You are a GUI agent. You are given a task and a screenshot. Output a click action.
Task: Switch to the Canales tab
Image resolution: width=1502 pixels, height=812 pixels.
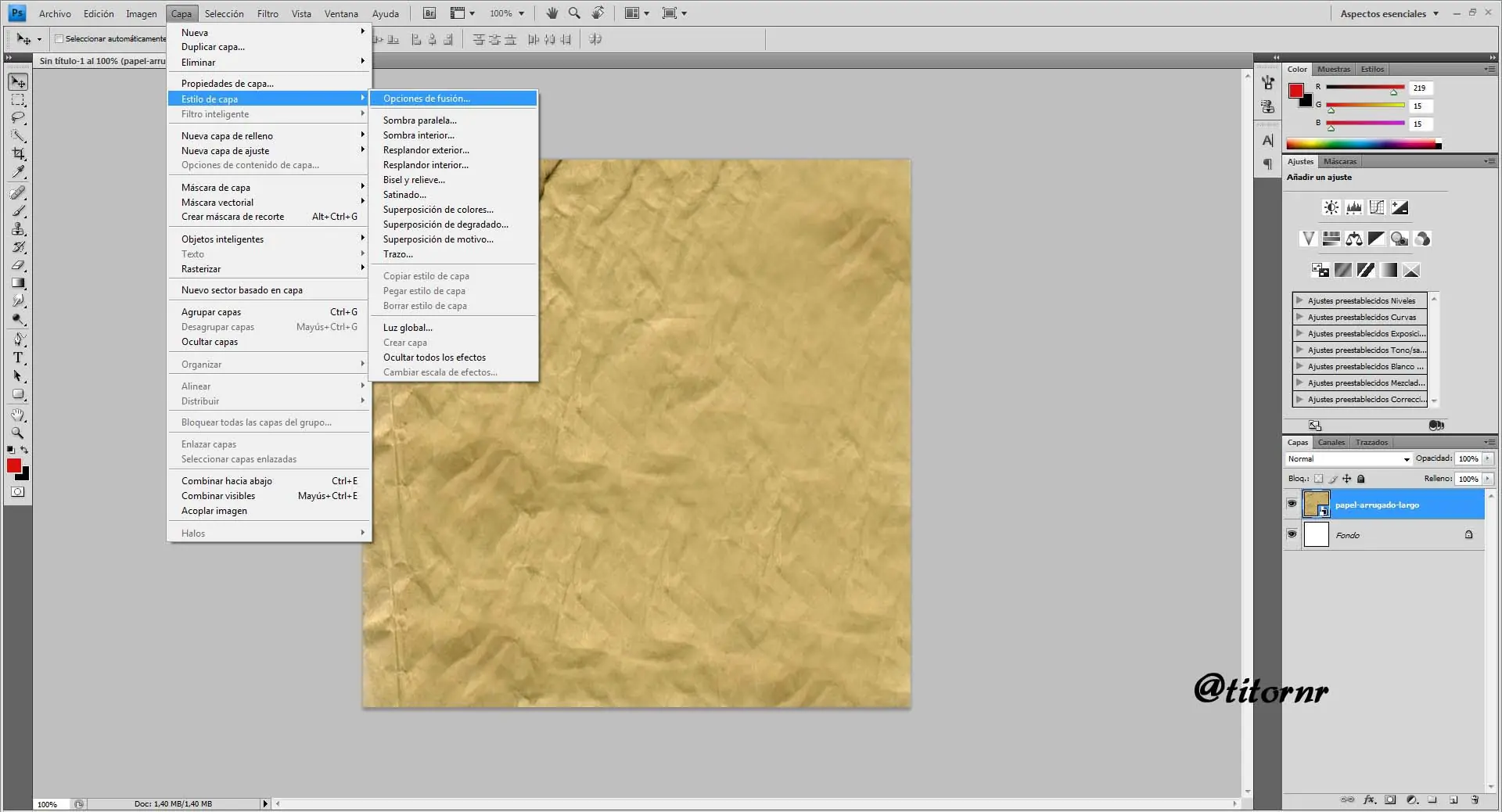[1331, 442]
